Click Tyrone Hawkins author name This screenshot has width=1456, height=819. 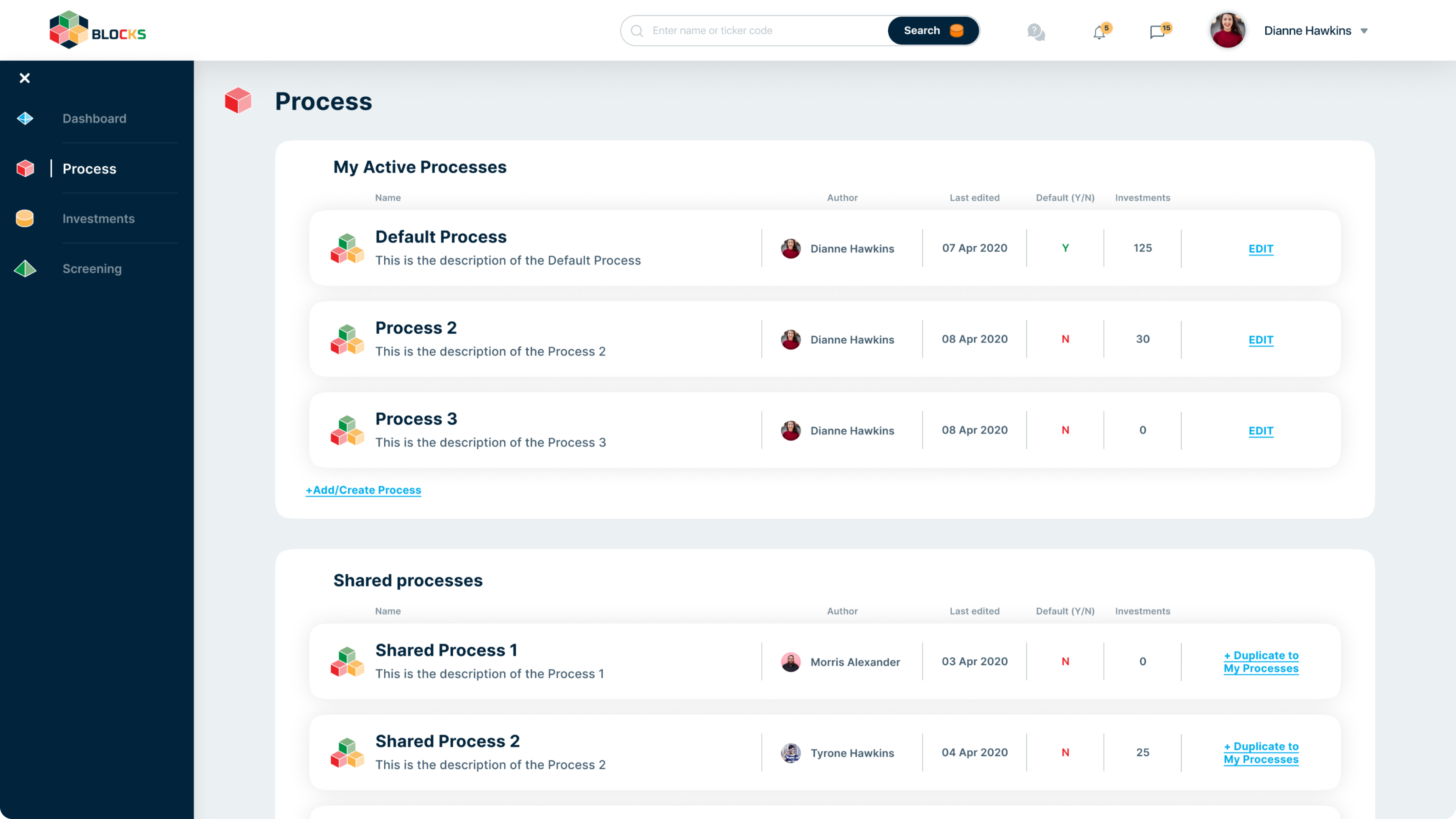click(852, 753)
